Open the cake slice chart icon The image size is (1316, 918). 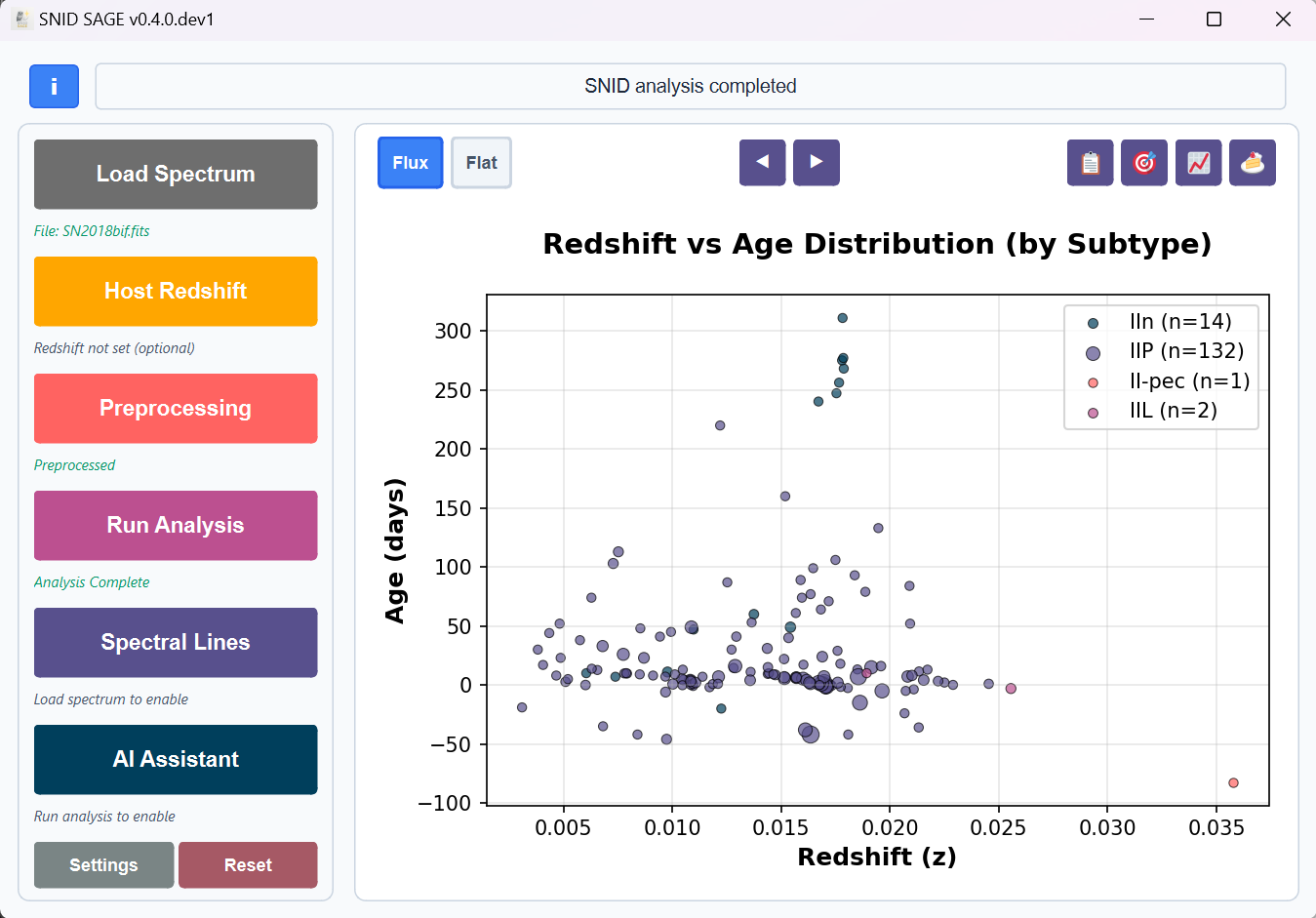coord(1253,163)
